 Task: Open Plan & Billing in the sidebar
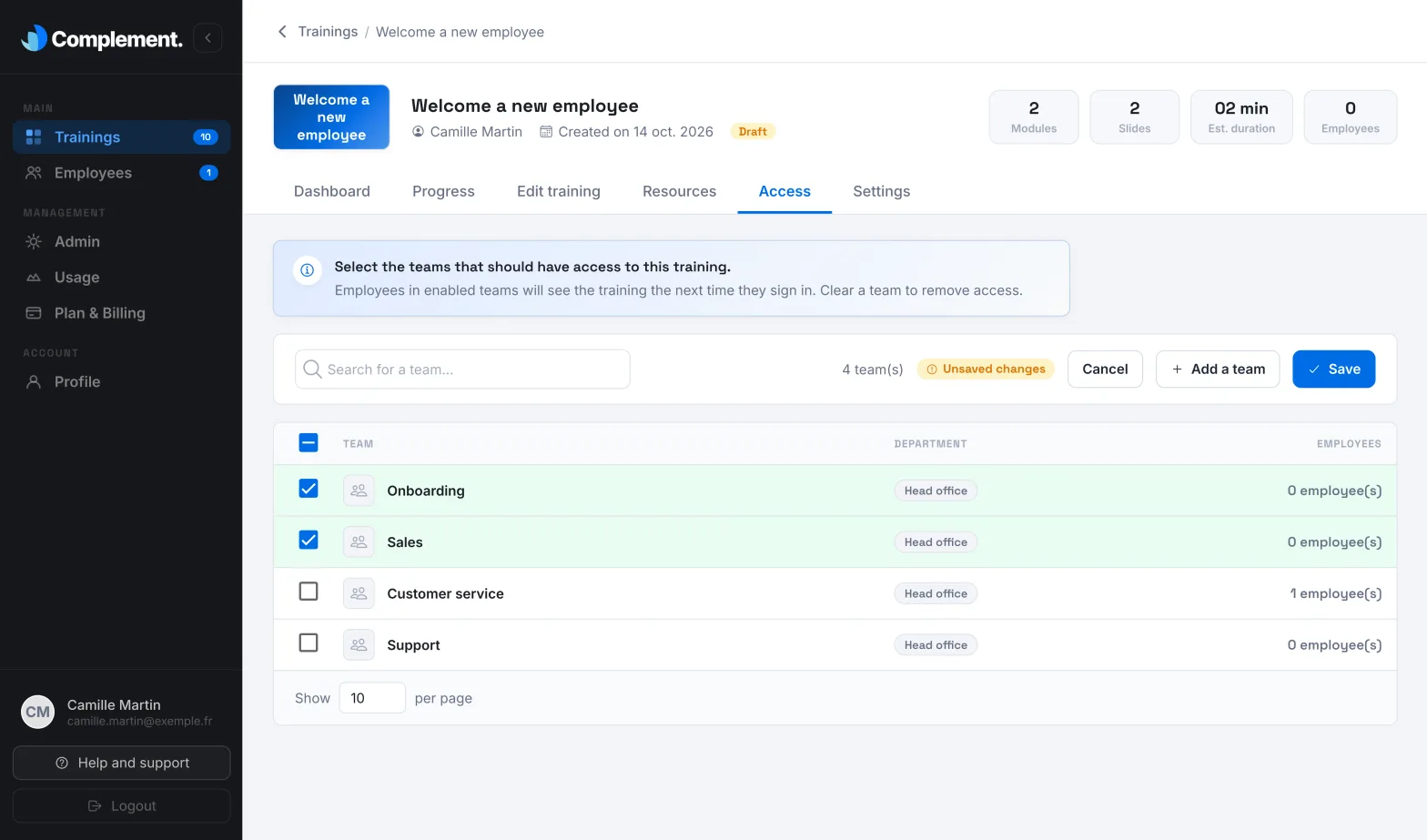coord(121,313)
